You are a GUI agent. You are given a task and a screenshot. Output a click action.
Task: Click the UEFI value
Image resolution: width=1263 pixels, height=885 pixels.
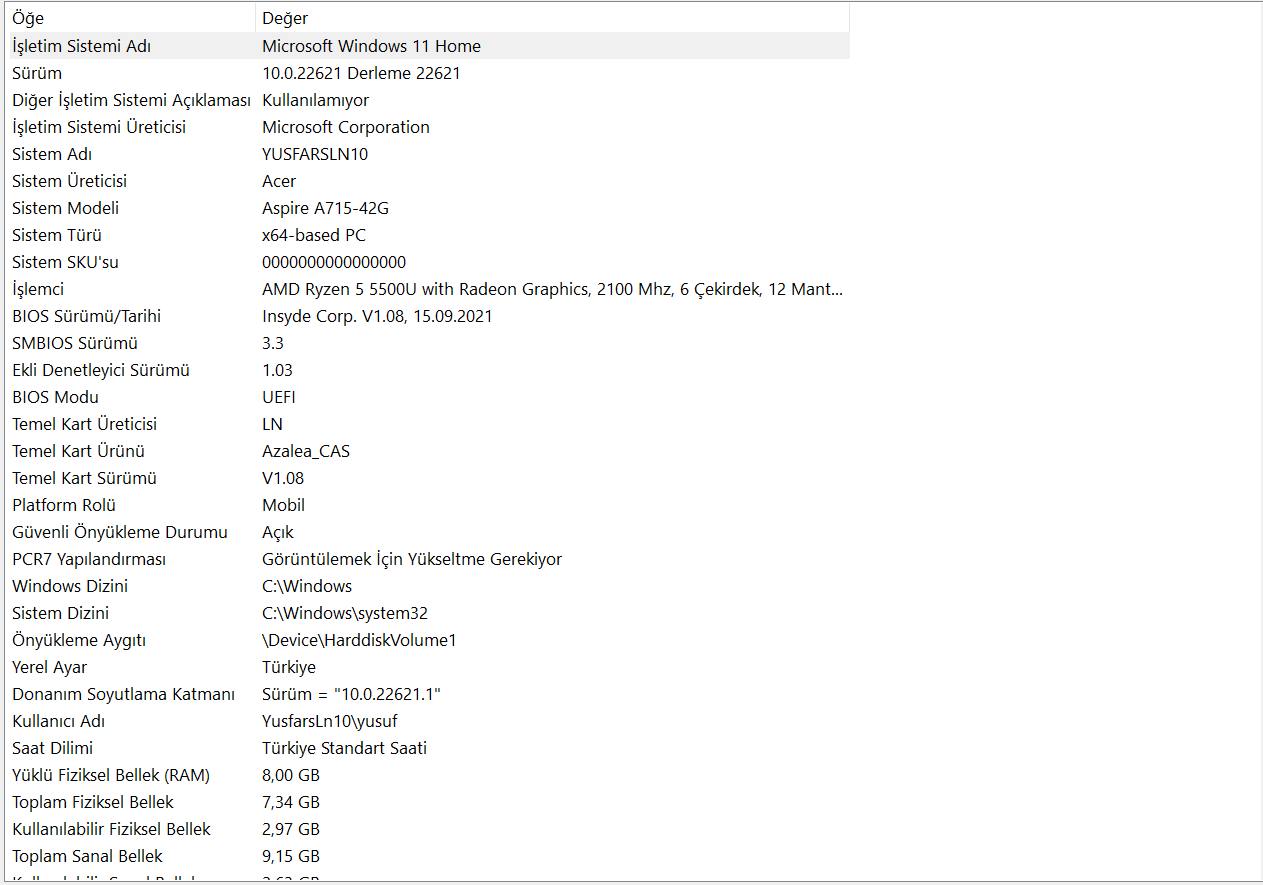coord(279,397)
